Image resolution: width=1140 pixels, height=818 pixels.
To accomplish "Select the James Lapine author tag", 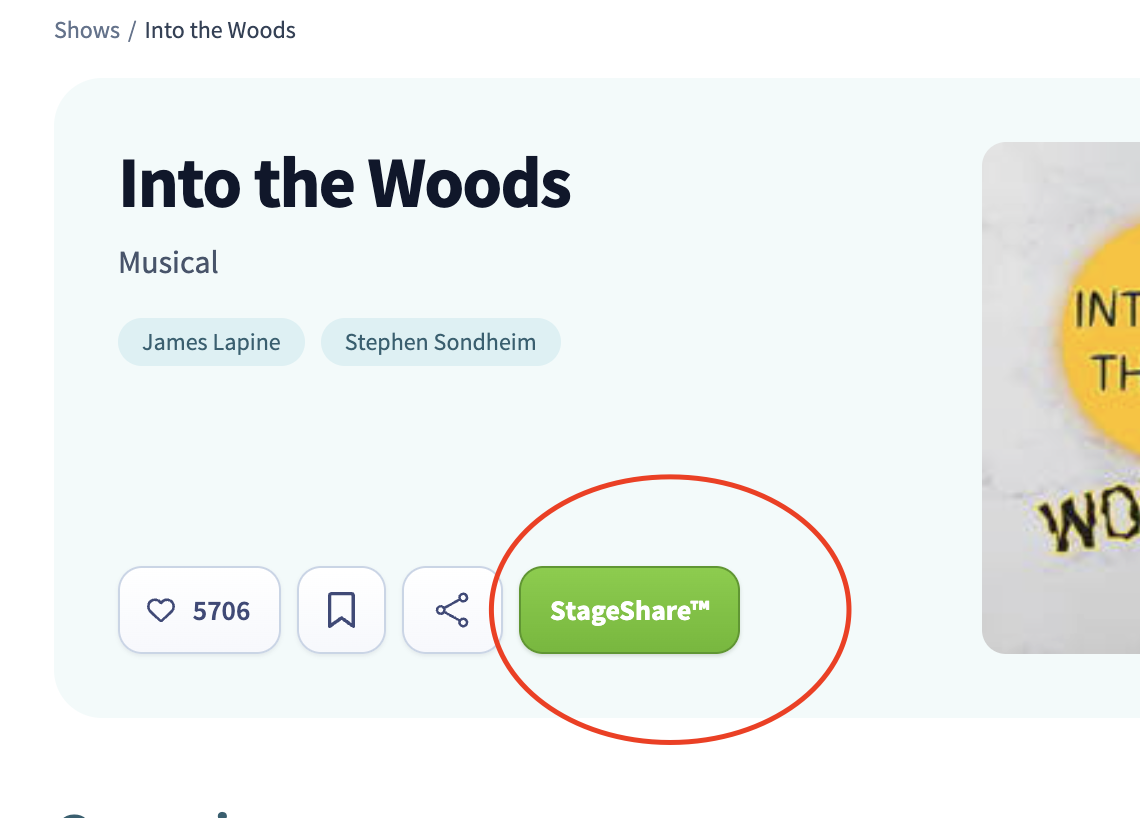I will [211, 342].
